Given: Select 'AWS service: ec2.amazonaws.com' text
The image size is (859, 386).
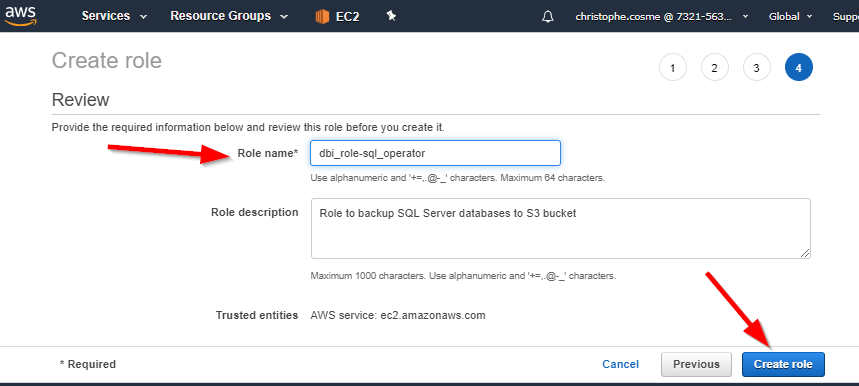Looking at the screenshot, I should 398,315.
